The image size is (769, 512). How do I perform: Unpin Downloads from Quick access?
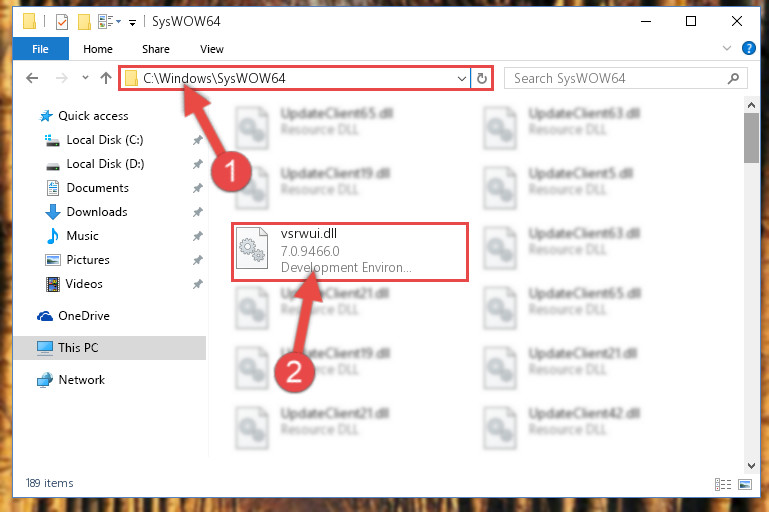pyautogui.click(x=198, y=212)
